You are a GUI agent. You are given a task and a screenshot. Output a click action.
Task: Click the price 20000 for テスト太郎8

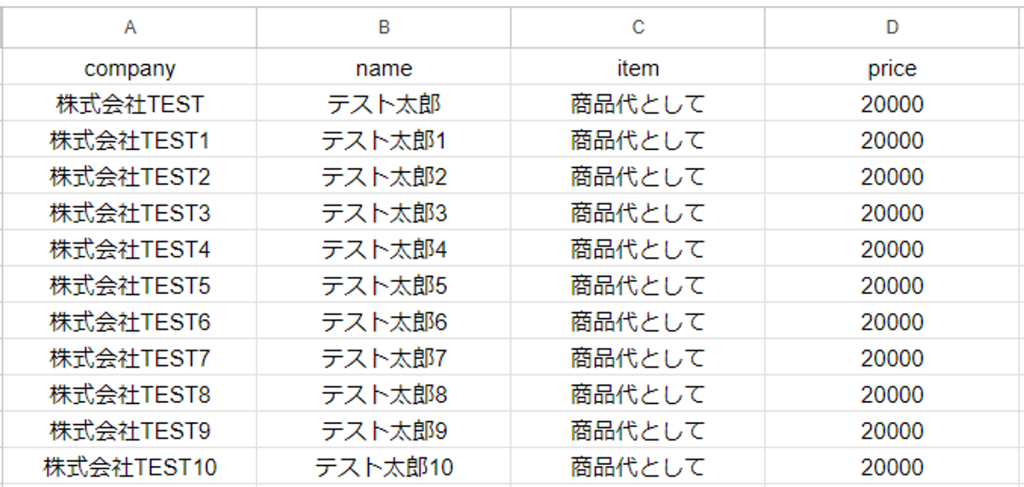coord(892,395)
